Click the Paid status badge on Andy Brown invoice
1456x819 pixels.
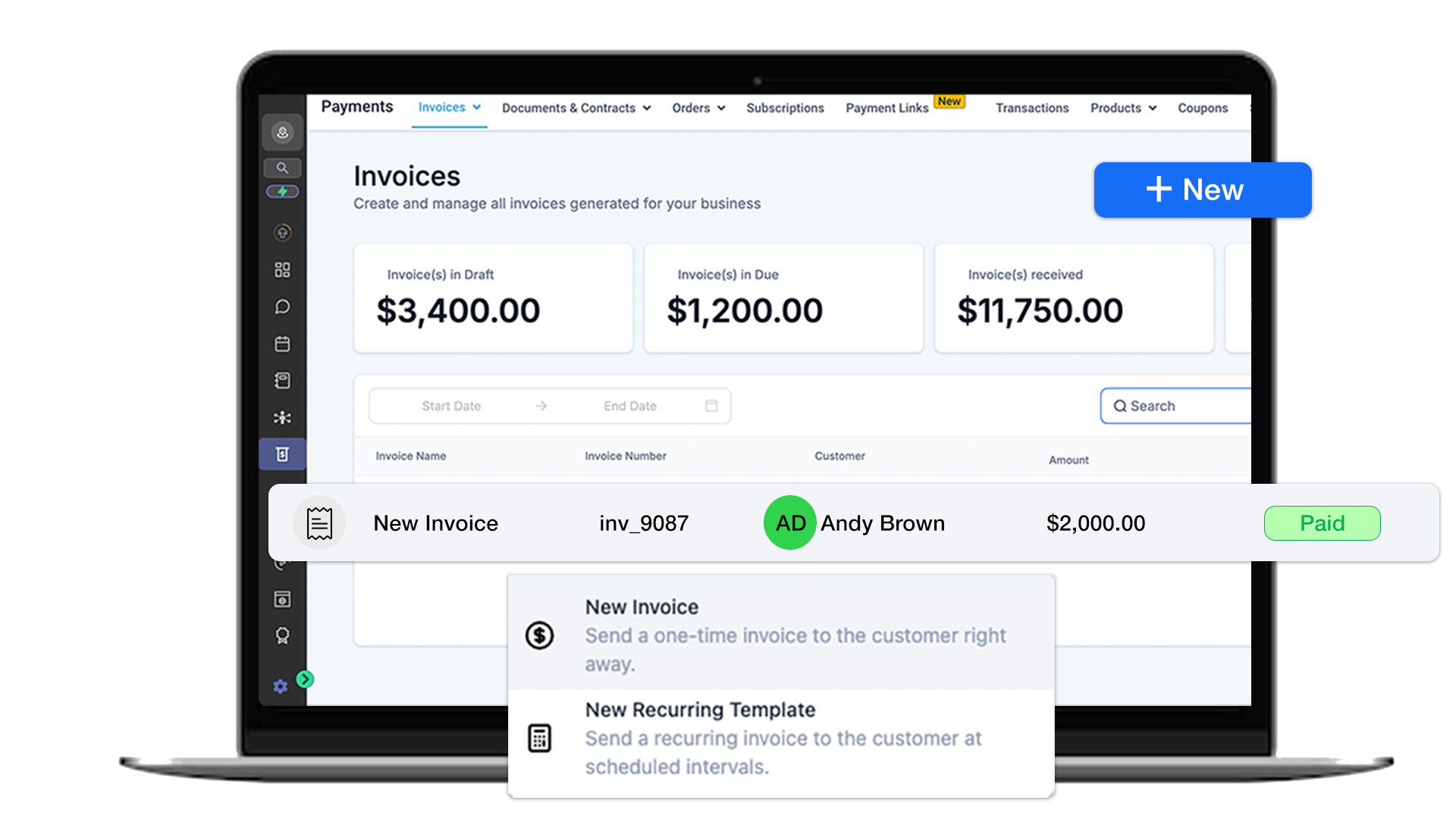click(x=1322, y=523)
